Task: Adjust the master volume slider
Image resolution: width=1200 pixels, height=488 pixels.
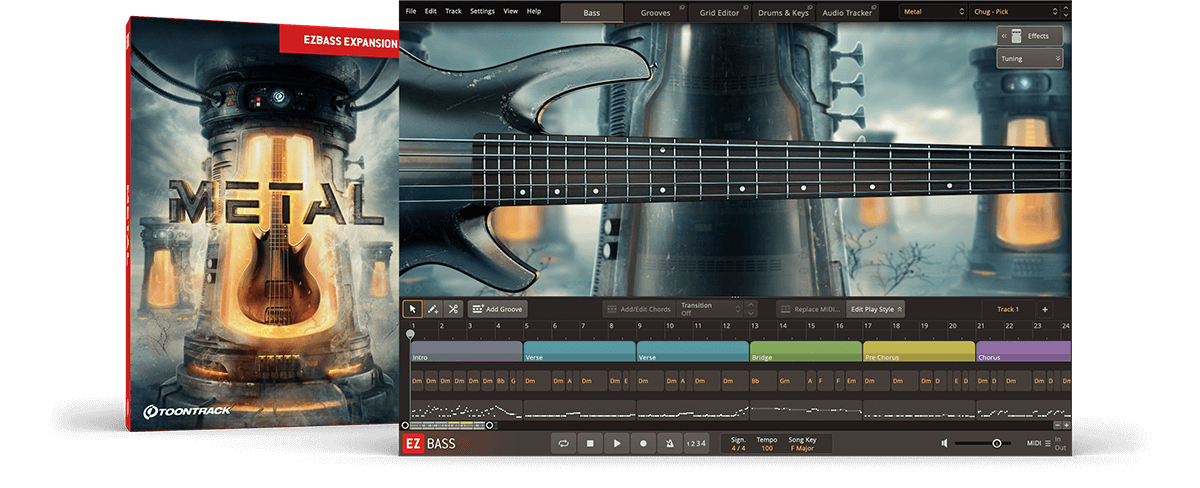Action: click(x=996, y=443)
